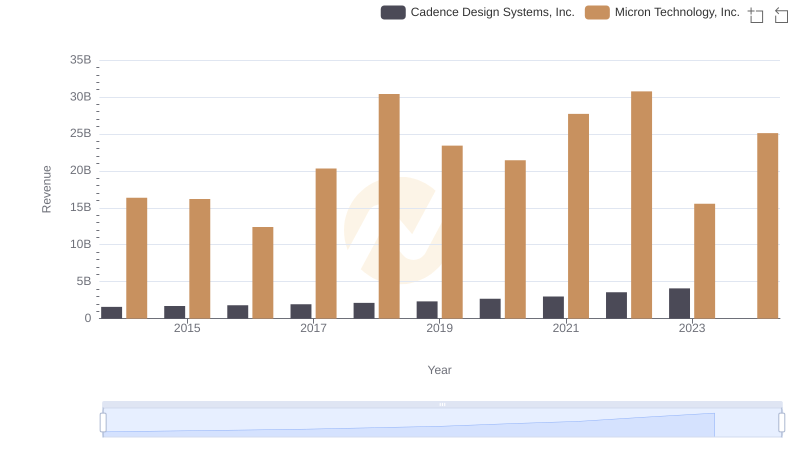Select Micron's 2020 revenue bar
The width and height of the screenshot is (800, 461).
(515, 239)
